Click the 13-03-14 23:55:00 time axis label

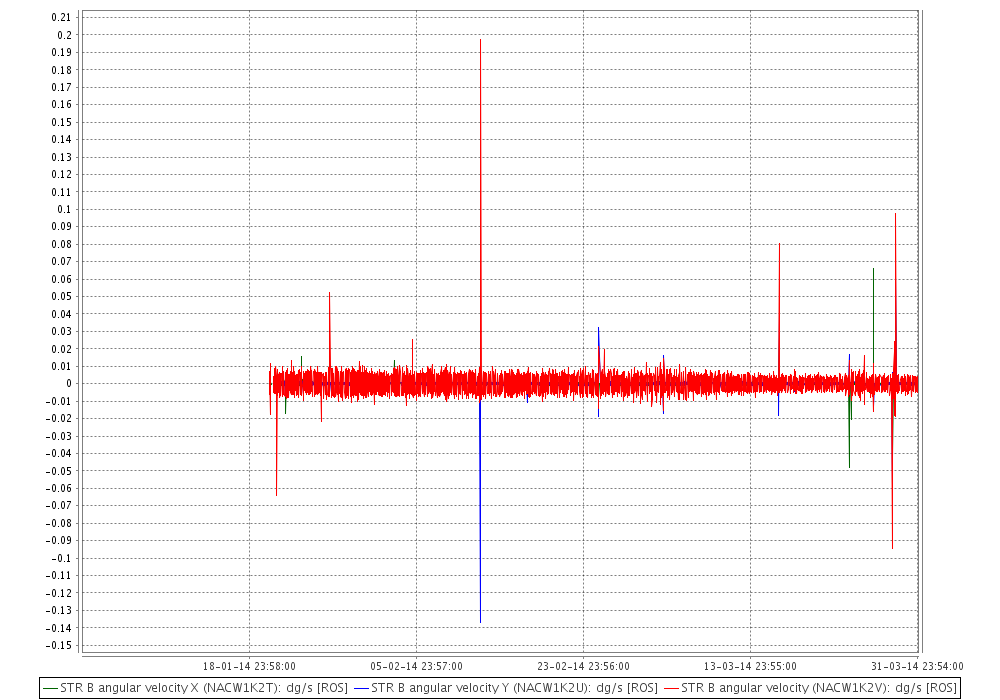750,666
